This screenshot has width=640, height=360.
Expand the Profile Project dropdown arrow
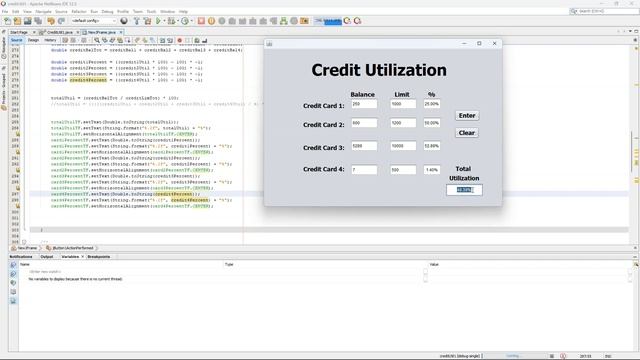tap(191, 21)
